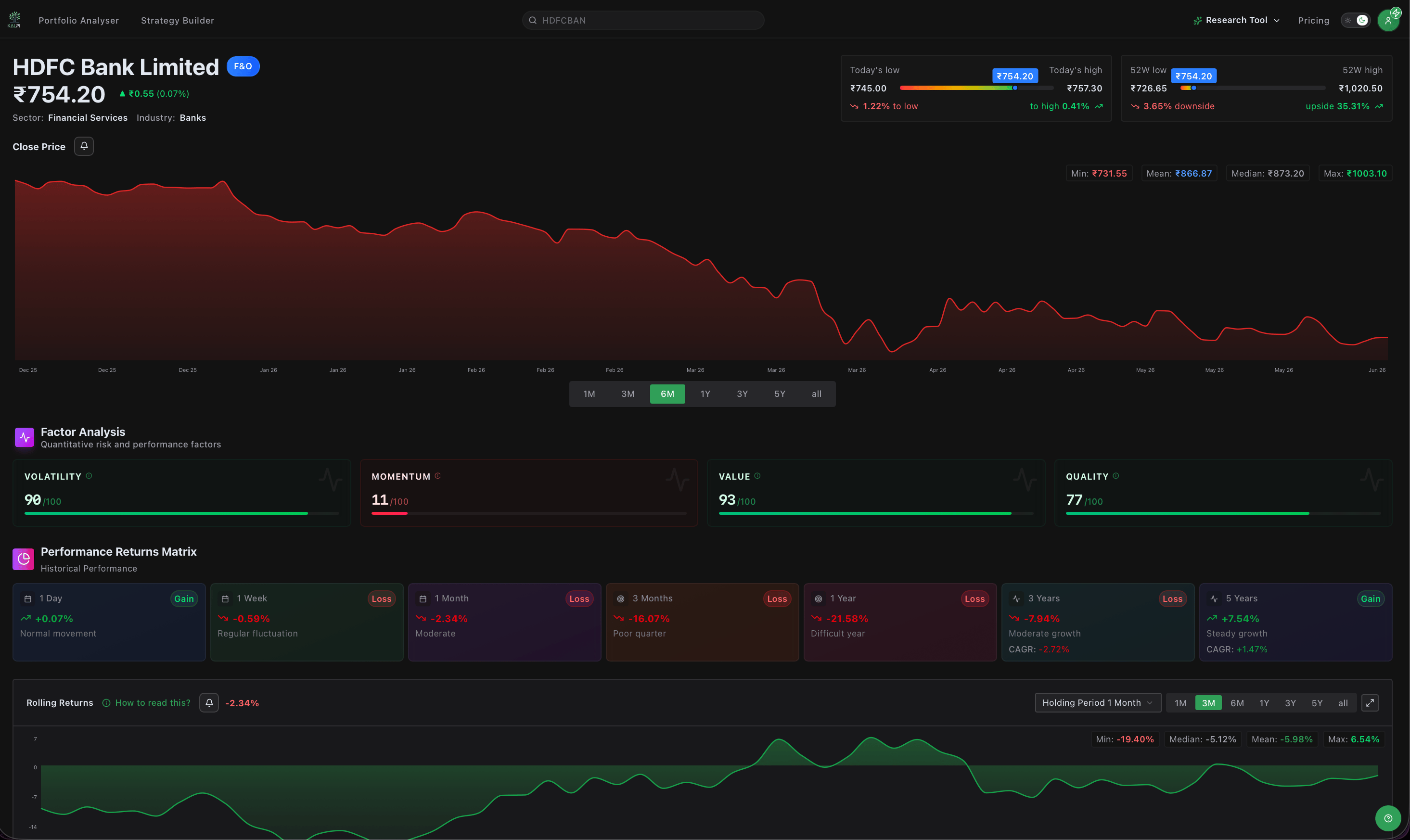Click the 3 Months Loss card
This screenshot has height=840, width=1410.
coord(703,622)
